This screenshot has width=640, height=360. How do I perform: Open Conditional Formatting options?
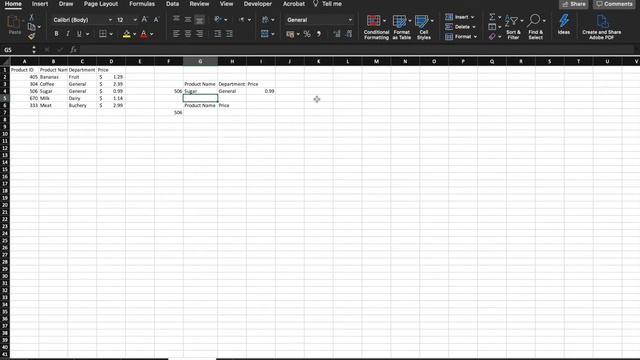[x=376, y=27]
